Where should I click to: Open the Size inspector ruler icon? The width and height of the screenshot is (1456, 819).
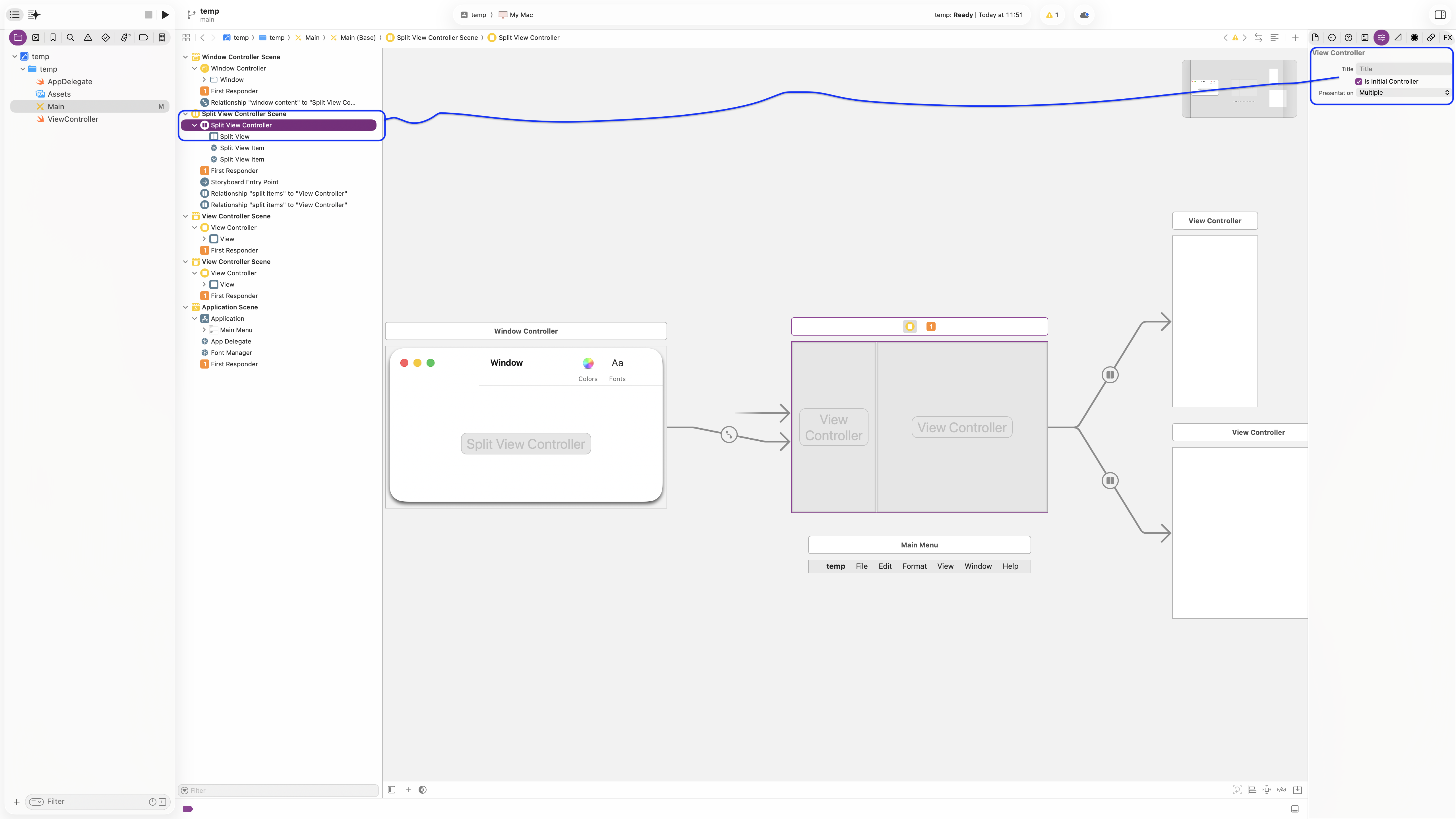click(x=1398, y=37)
